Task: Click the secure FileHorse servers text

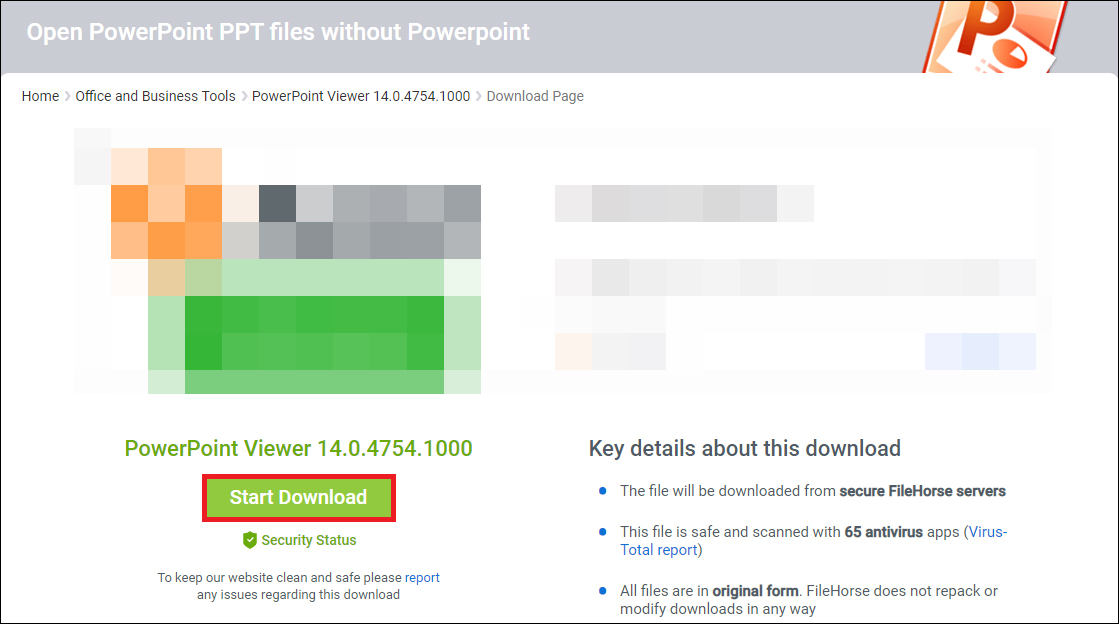Action: tap(922, 491)
